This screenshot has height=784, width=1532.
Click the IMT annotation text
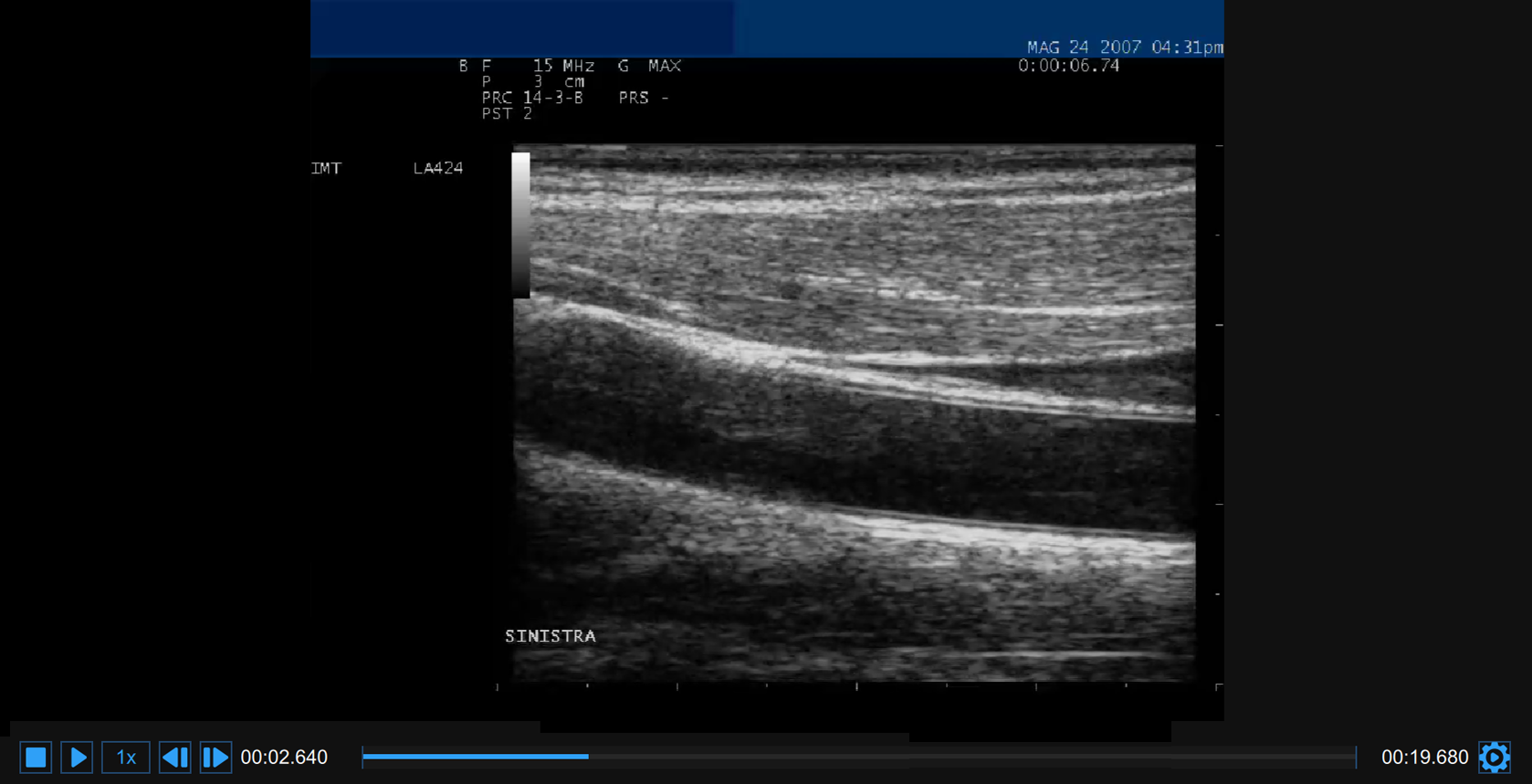[326, 168]
